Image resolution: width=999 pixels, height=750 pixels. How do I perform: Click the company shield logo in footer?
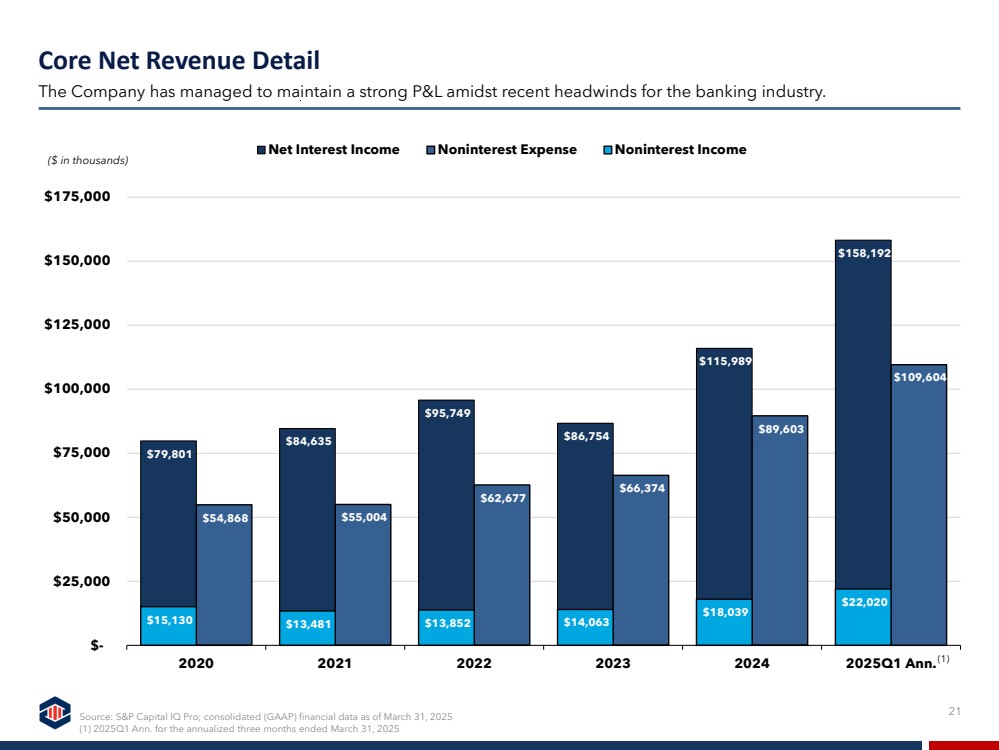click(55, 712)
